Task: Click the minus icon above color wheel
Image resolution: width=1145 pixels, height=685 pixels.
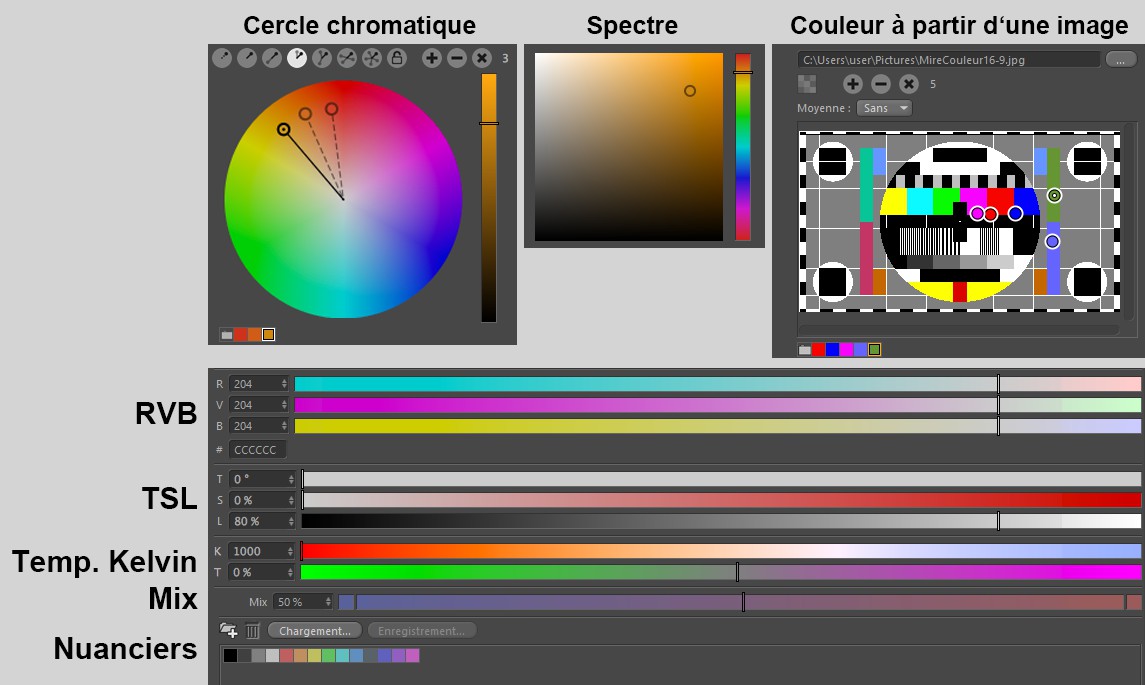Action: tap(457, 59)
